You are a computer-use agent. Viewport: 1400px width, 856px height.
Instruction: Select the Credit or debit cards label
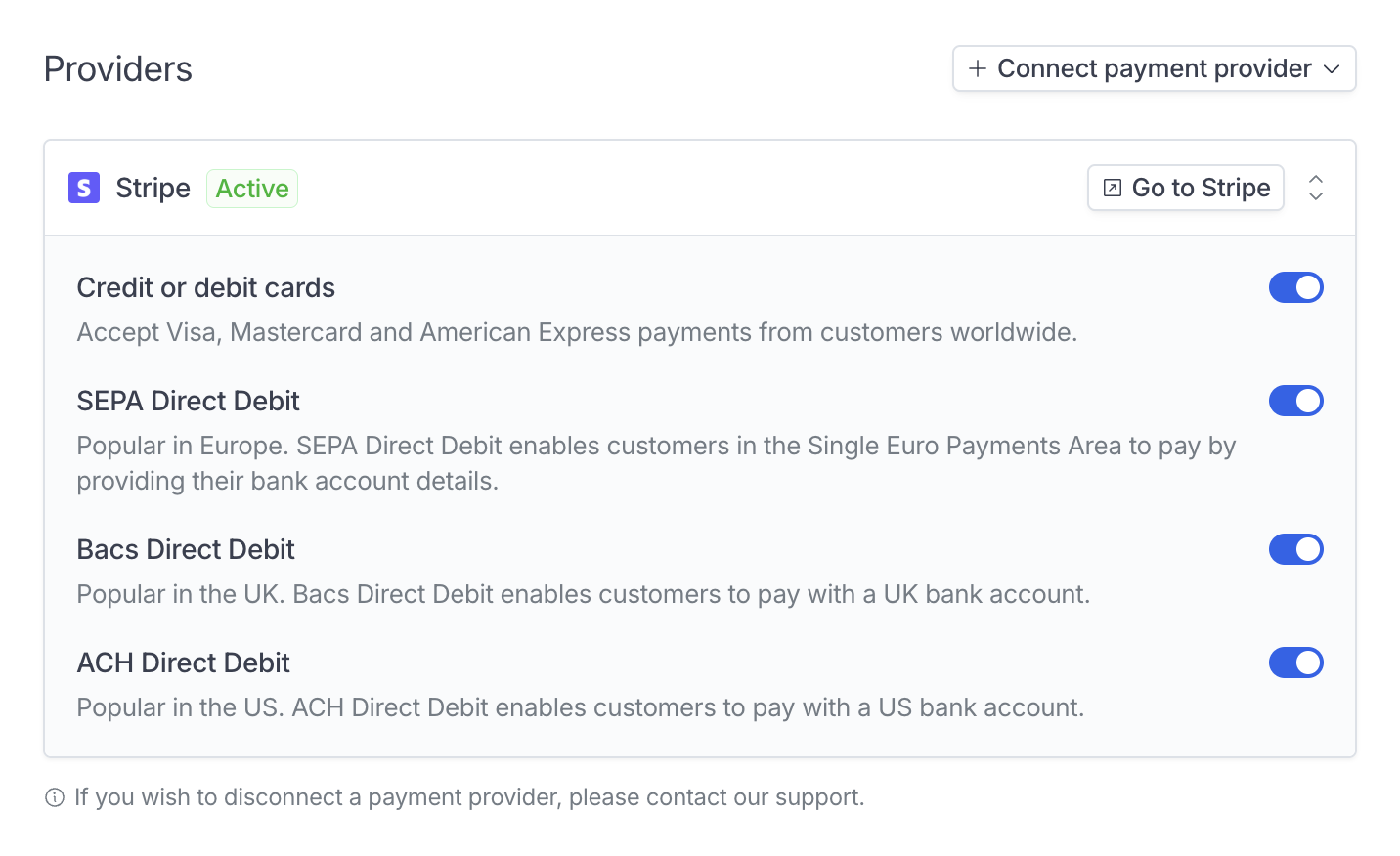[x=206, y=287]
